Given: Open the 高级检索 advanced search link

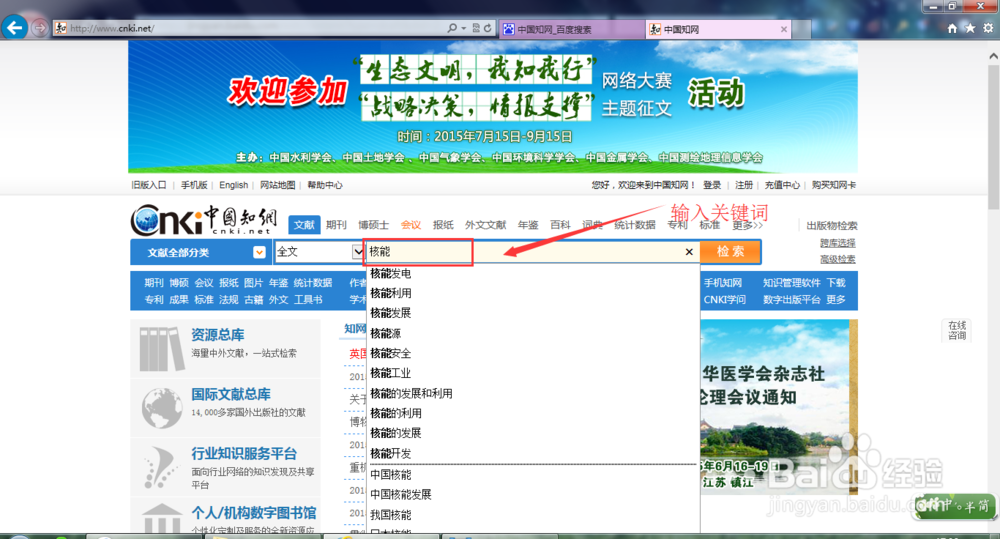Looking at the screenshot, I should coord(838,259).
